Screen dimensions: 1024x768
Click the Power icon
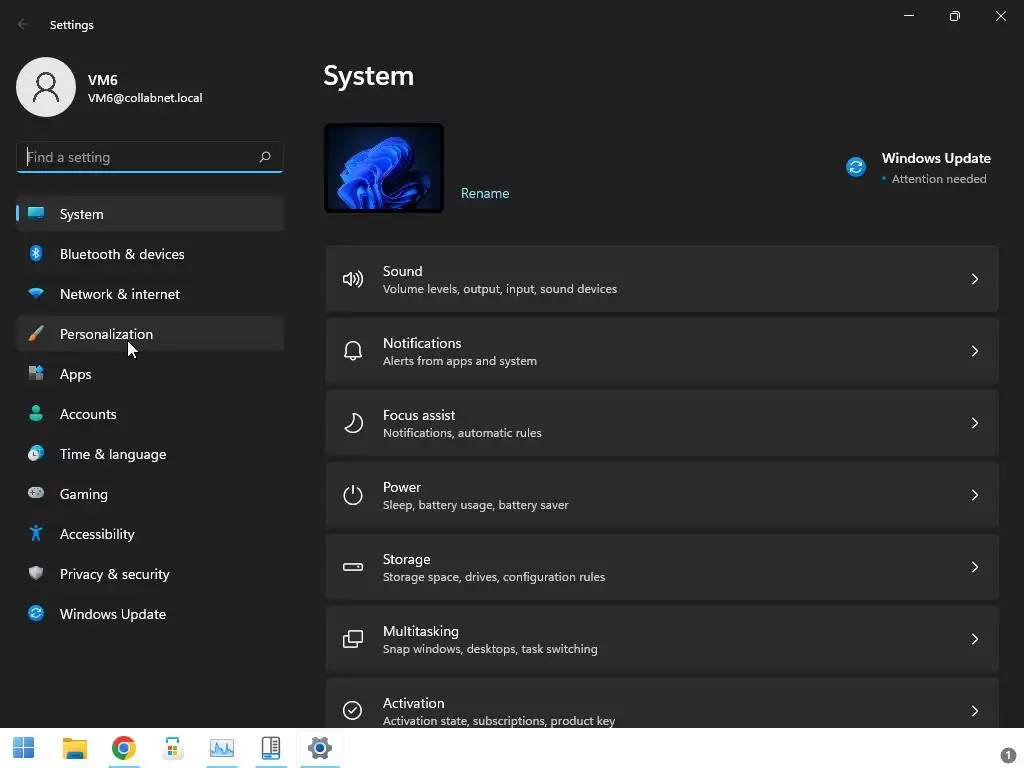(x=353, y=495)
